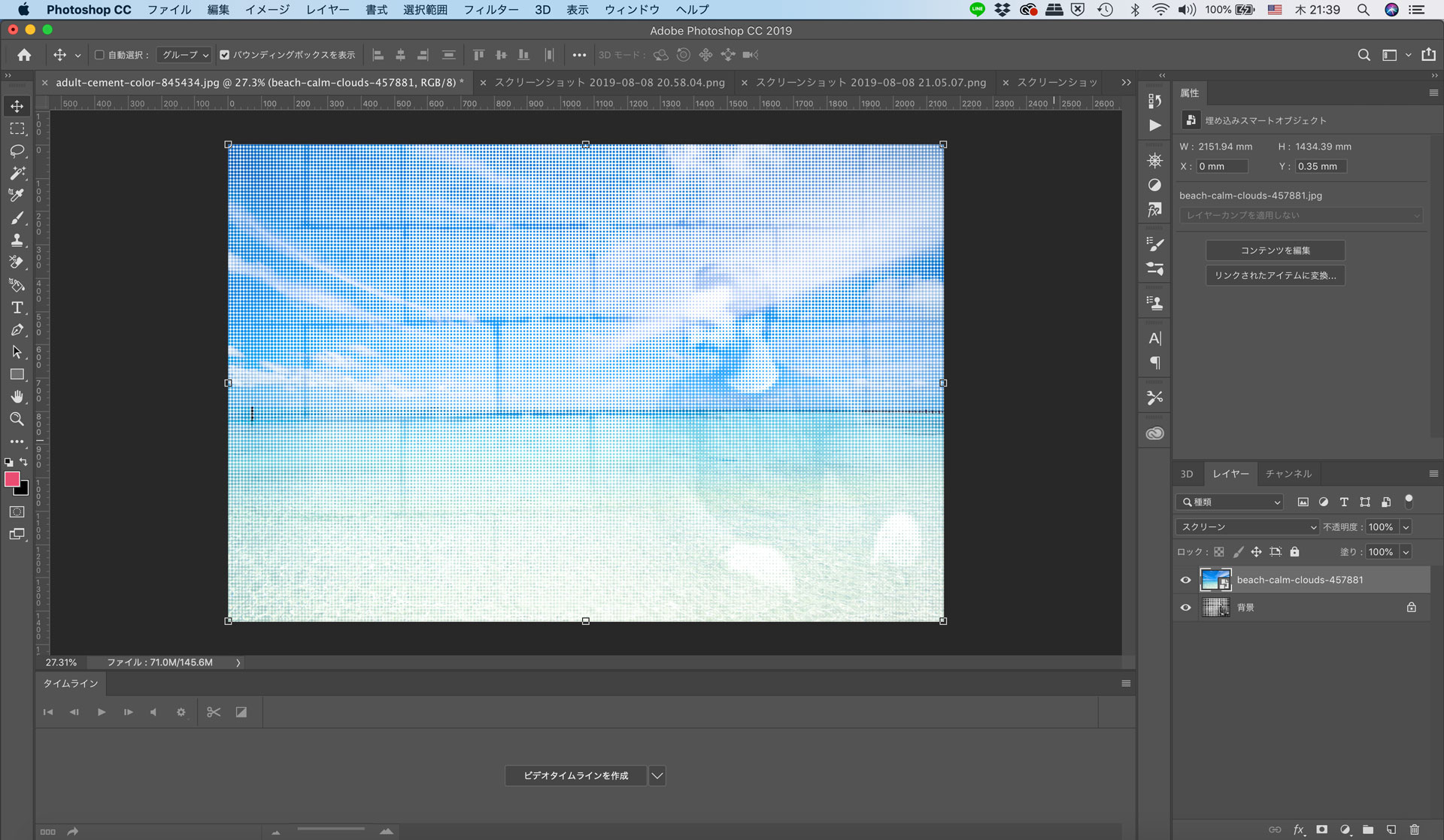This screenshot has width=1444, height=840.
Task: Open the video timeline type dropdown arrow
Action: (657, 776)
